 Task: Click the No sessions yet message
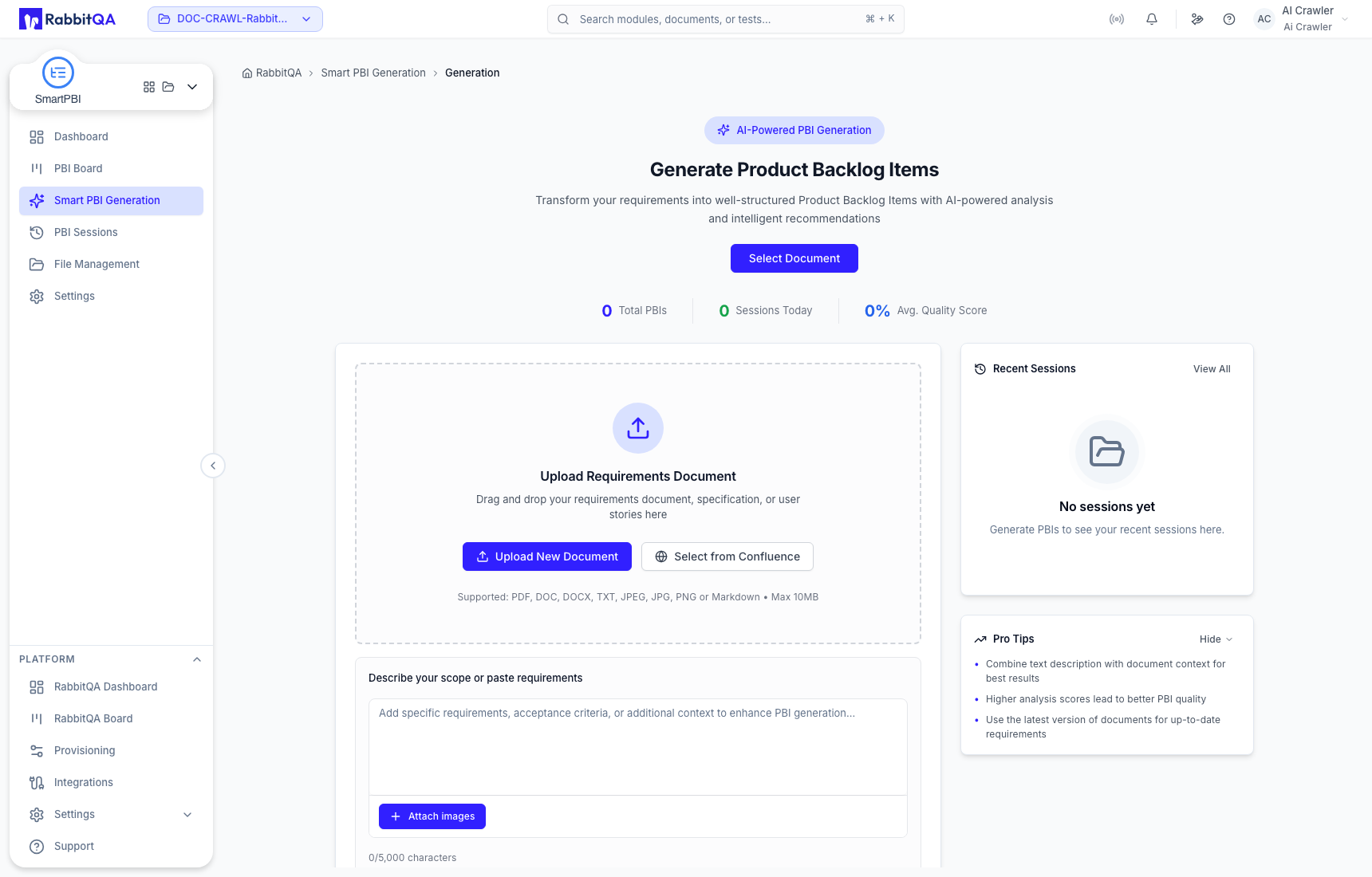[x=1107, y=507]
